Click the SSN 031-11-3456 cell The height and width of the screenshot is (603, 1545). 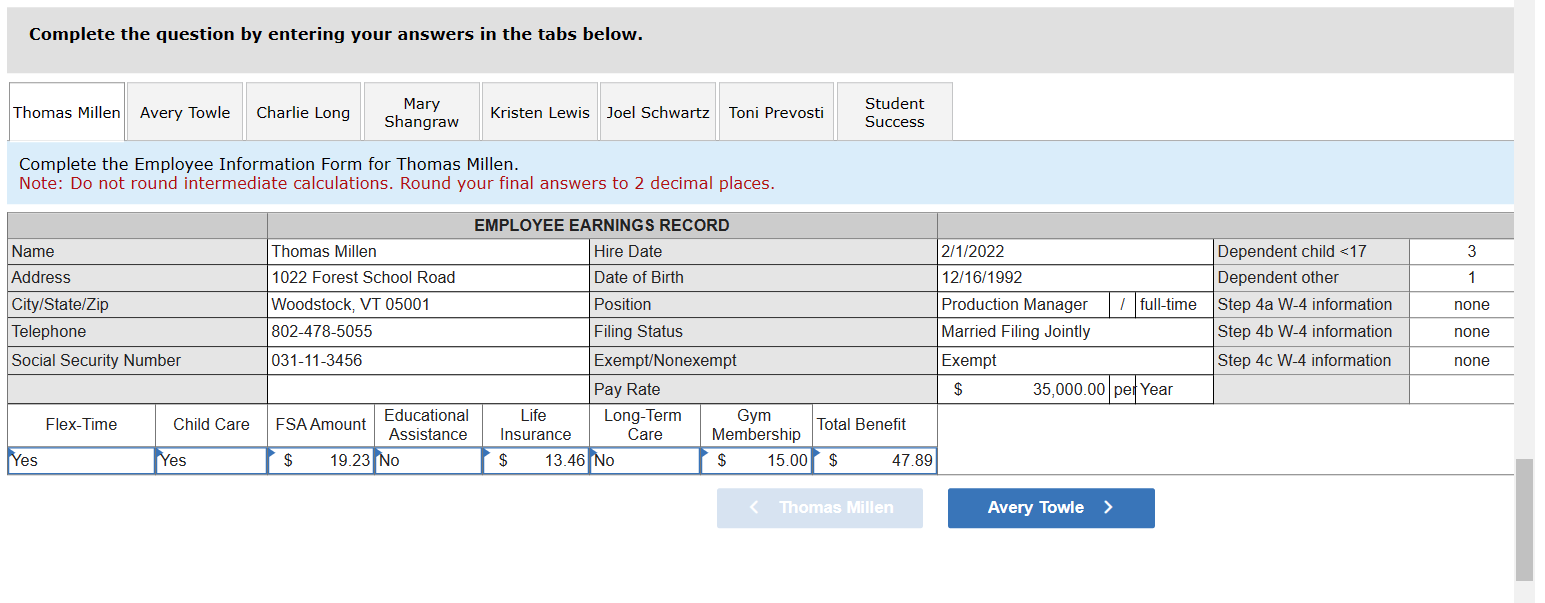click(430, 361)
